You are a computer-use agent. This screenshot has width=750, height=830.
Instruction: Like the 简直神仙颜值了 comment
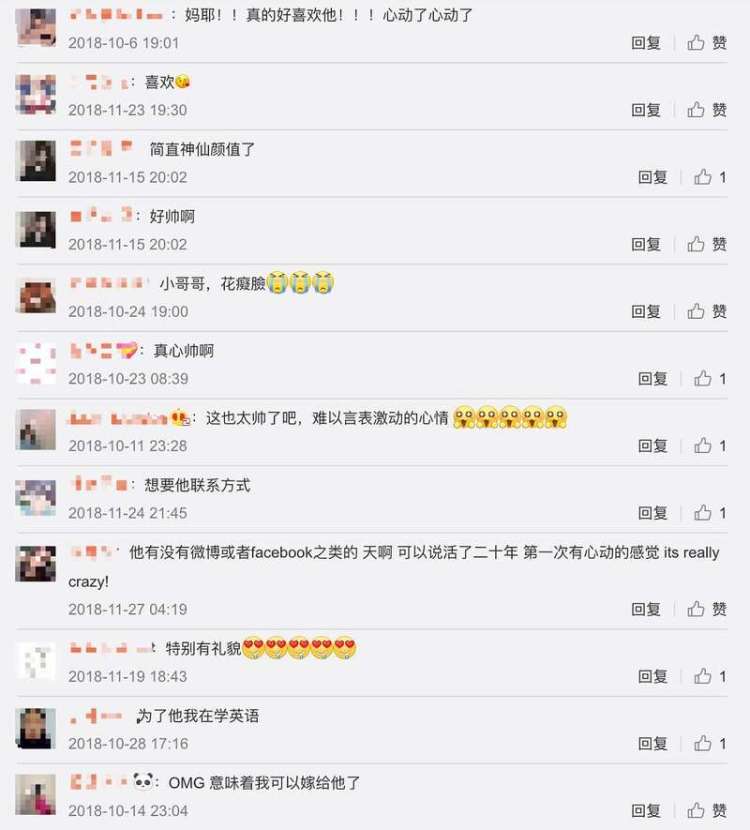[710, 177]
